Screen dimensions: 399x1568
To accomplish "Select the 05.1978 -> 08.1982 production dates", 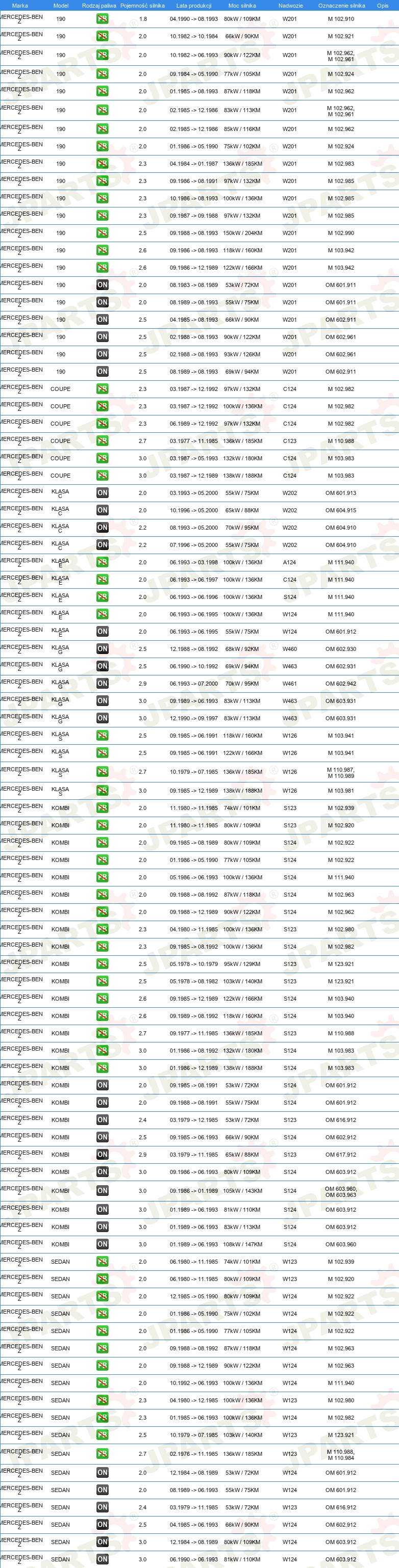I will coord(194,981).
